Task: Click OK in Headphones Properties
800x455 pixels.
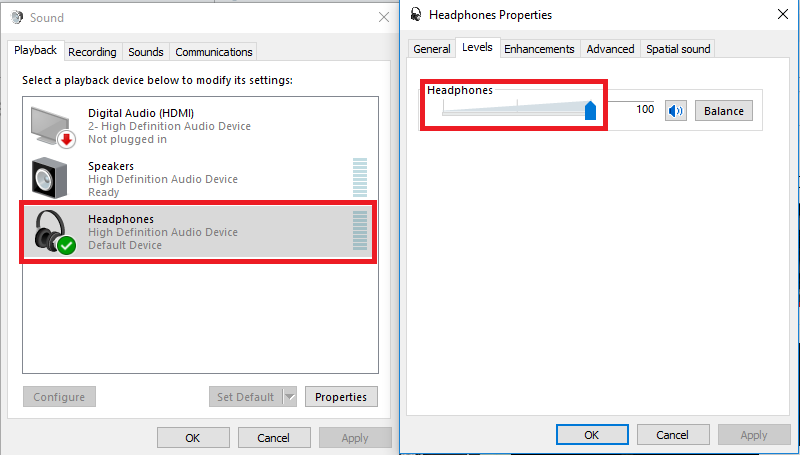Action: (591, 435)
